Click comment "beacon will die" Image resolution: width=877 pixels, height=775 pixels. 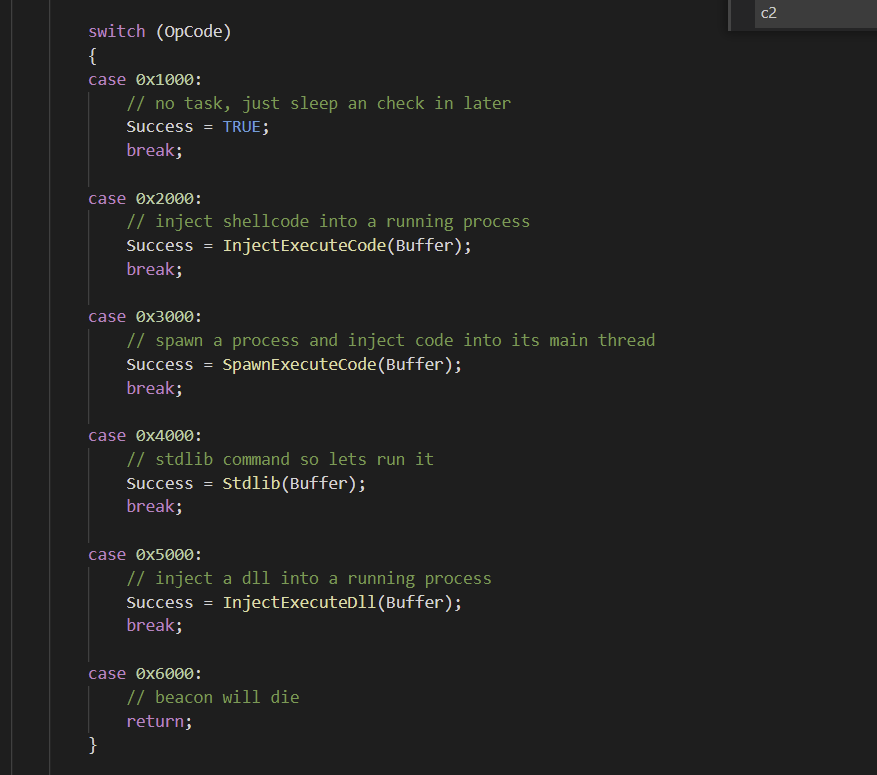213,698
